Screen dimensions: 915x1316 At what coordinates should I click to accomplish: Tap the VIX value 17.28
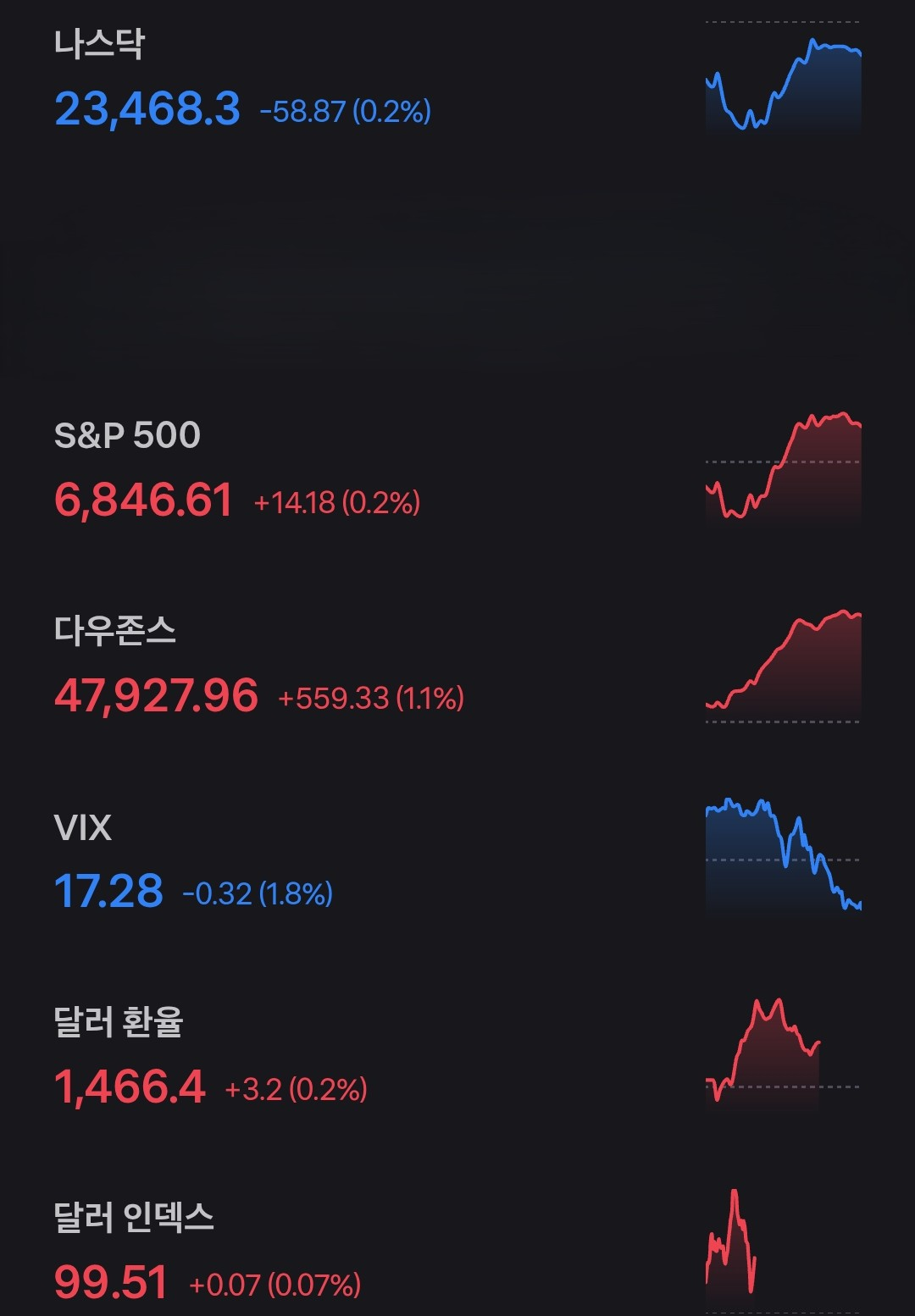(108, 892)
